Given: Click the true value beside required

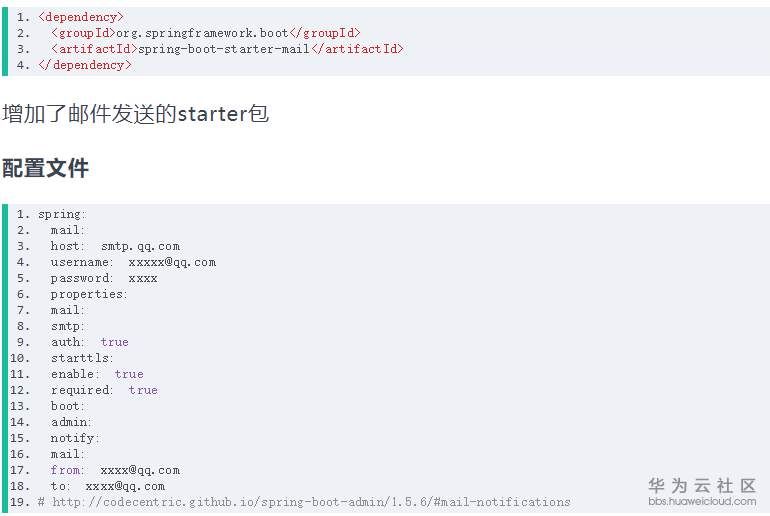Looking at the screenshot, I should 143,390.
